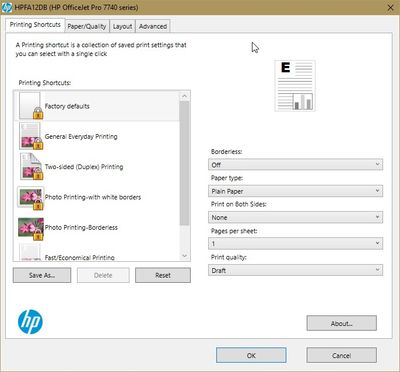Select the "Two-sided (Duplex) Printing" label

84,167
